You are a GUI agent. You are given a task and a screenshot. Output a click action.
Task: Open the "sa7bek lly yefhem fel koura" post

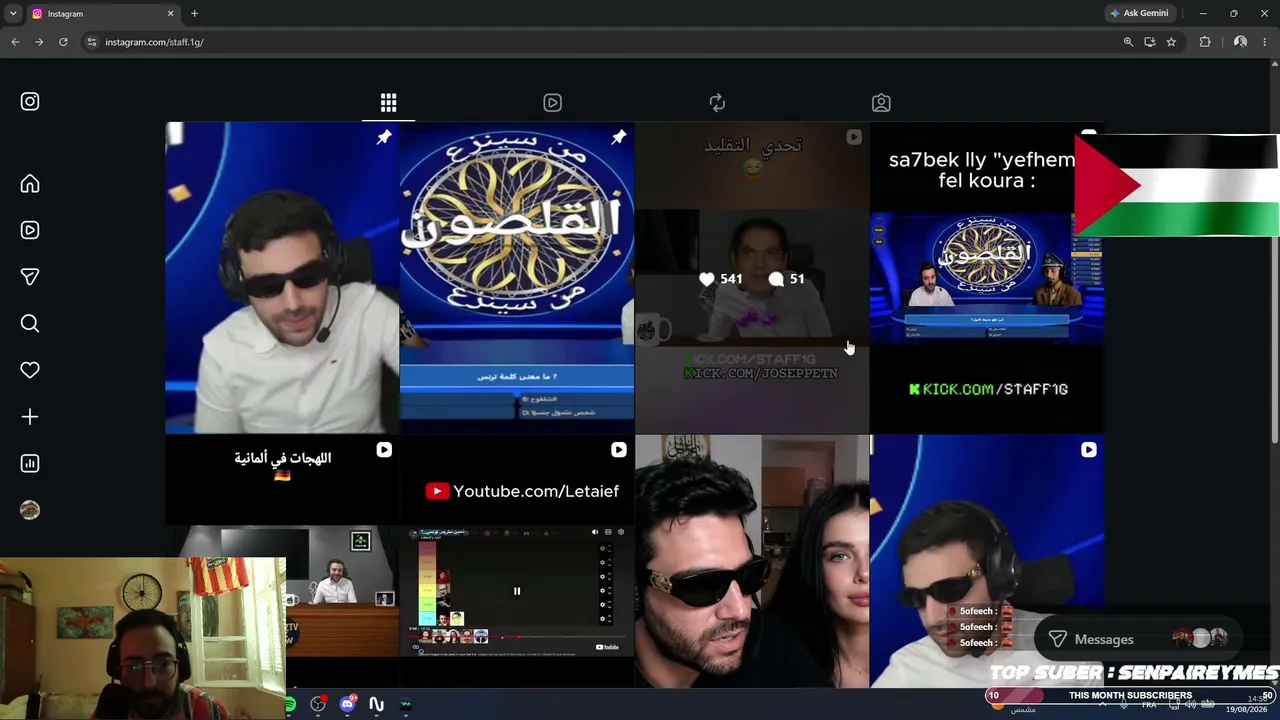(987, 278)
